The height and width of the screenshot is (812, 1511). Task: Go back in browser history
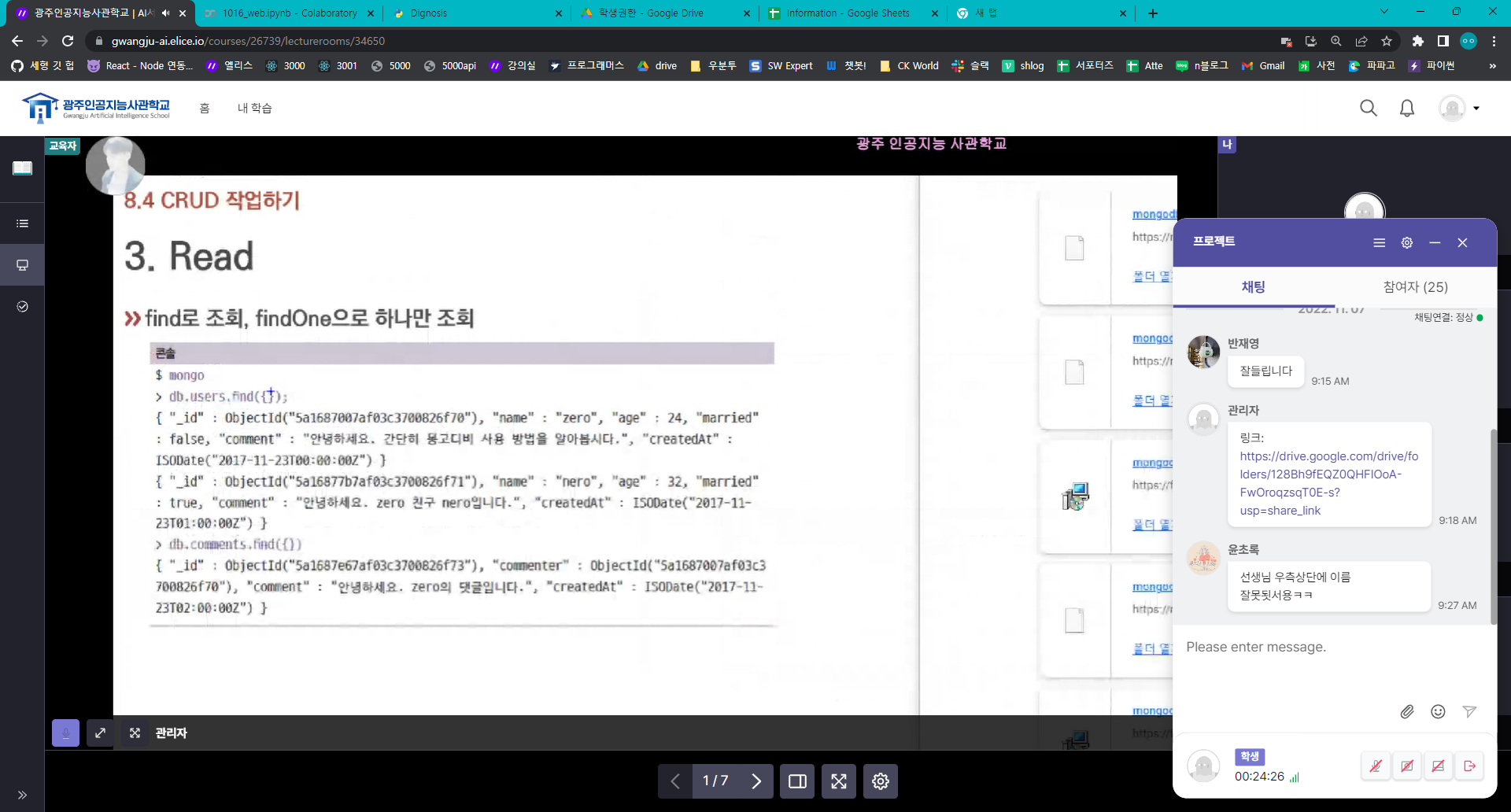tap(17, 41)
